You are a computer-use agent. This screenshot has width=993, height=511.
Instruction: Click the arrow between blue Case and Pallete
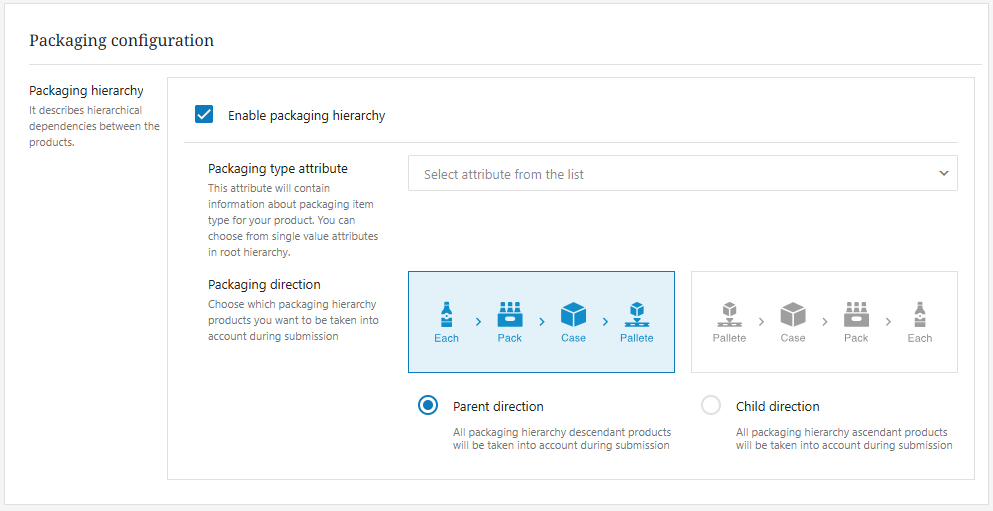605,322
